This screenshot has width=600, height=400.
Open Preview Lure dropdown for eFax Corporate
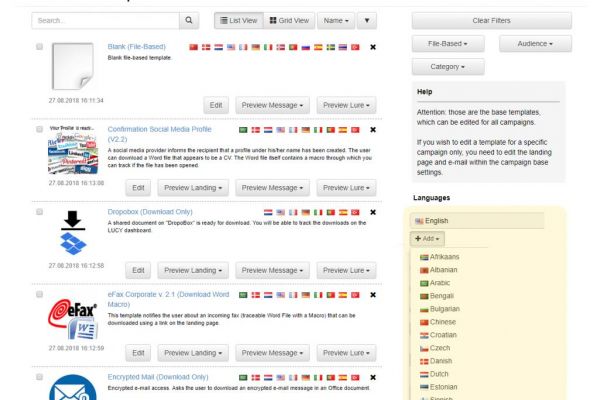(x=346, y=353)
